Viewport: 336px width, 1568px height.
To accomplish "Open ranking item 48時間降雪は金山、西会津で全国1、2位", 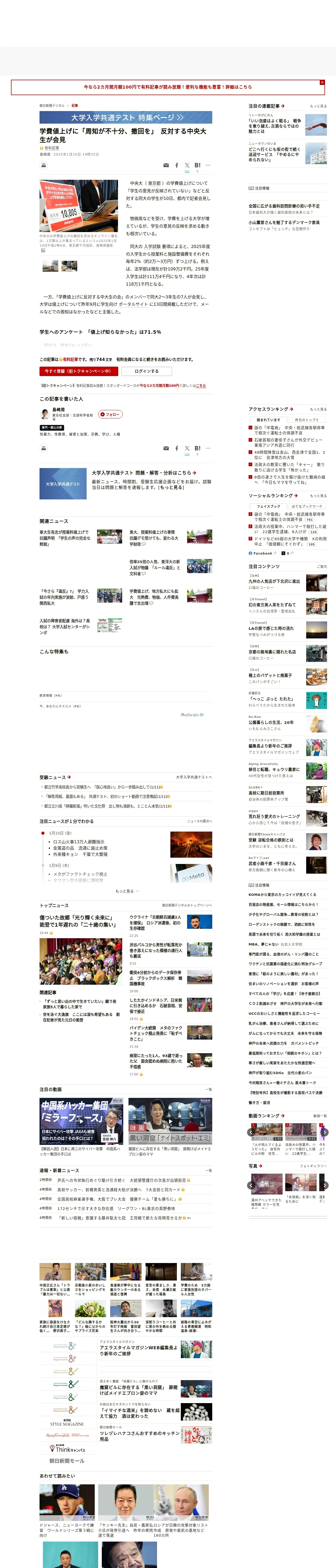I will 289,455.
